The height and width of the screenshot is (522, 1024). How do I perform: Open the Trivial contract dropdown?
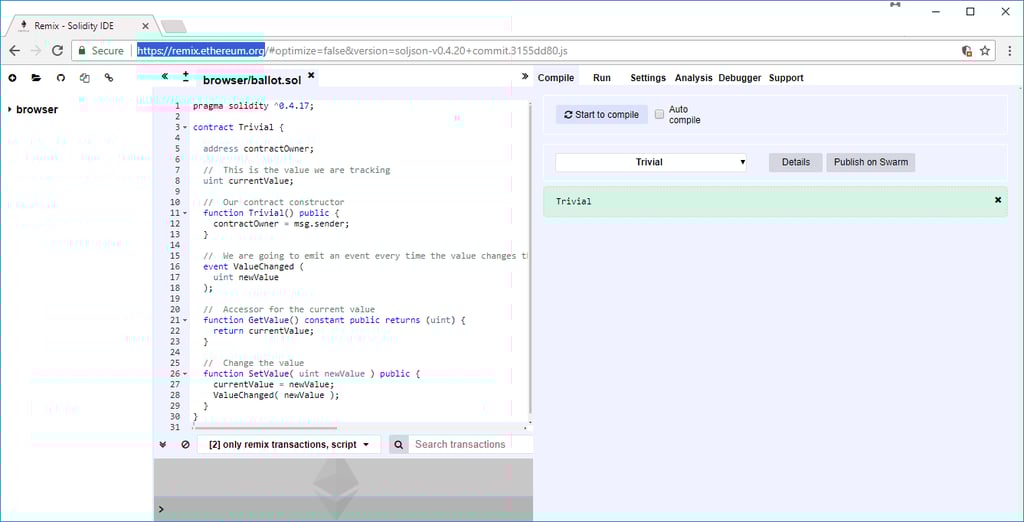pyautogui.click(x=651, y=162)
